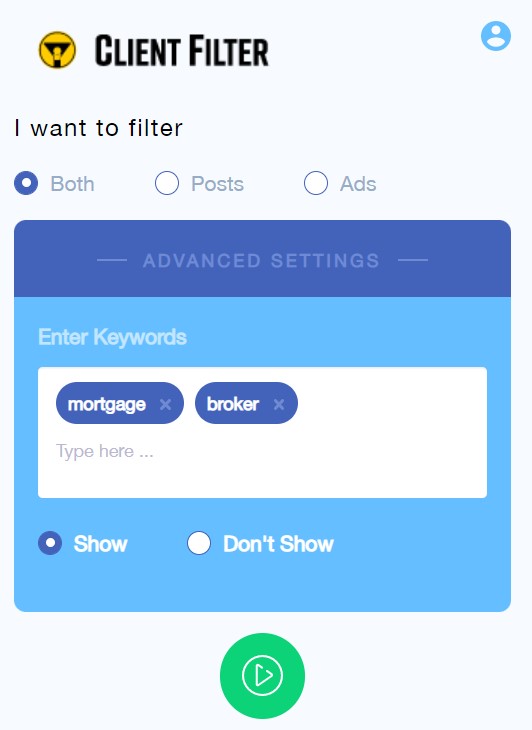The width and height of the screenshot is (532, 730).
Task: Start filtering with the green play button
Action: (263, 676)
